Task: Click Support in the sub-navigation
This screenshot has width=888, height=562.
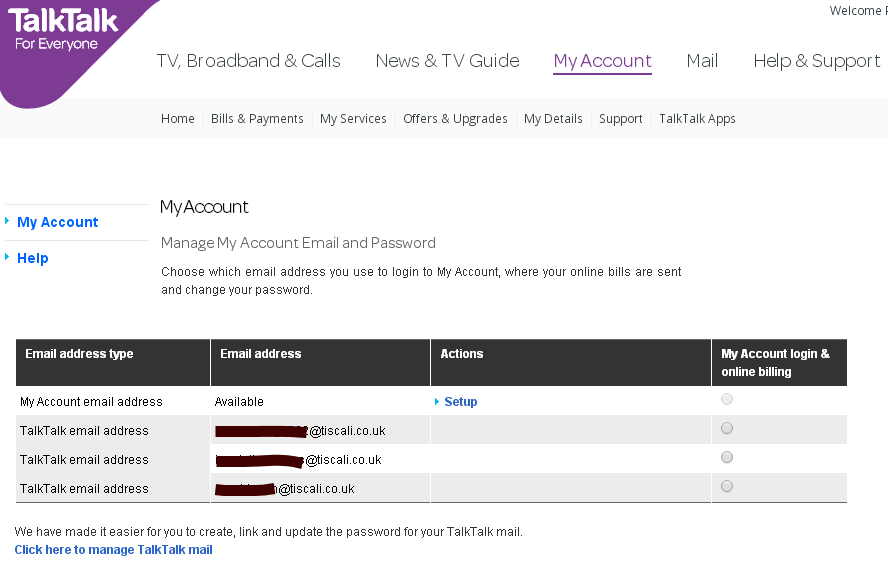Action: click(620, 119)
